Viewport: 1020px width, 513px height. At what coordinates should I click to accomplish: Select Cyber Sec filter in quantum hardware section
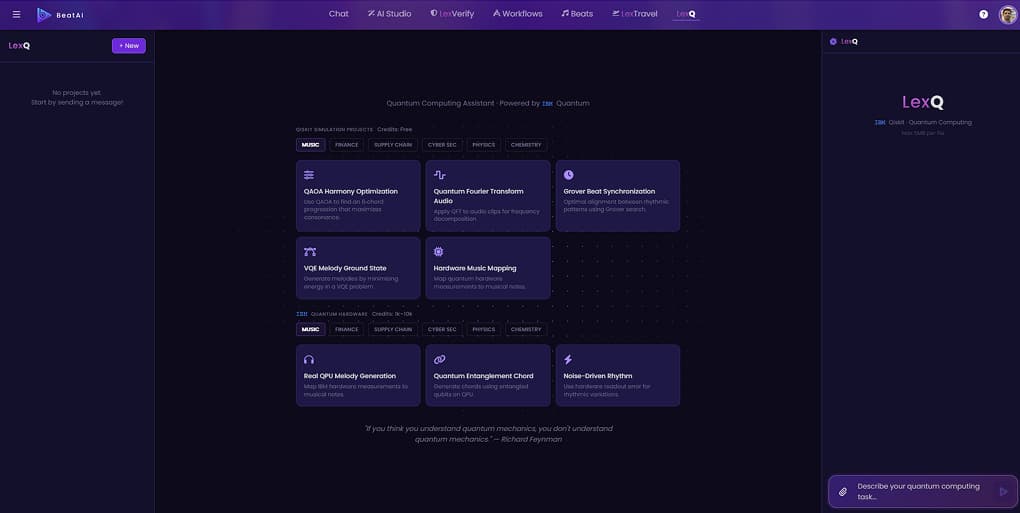(x=442, y=329)
